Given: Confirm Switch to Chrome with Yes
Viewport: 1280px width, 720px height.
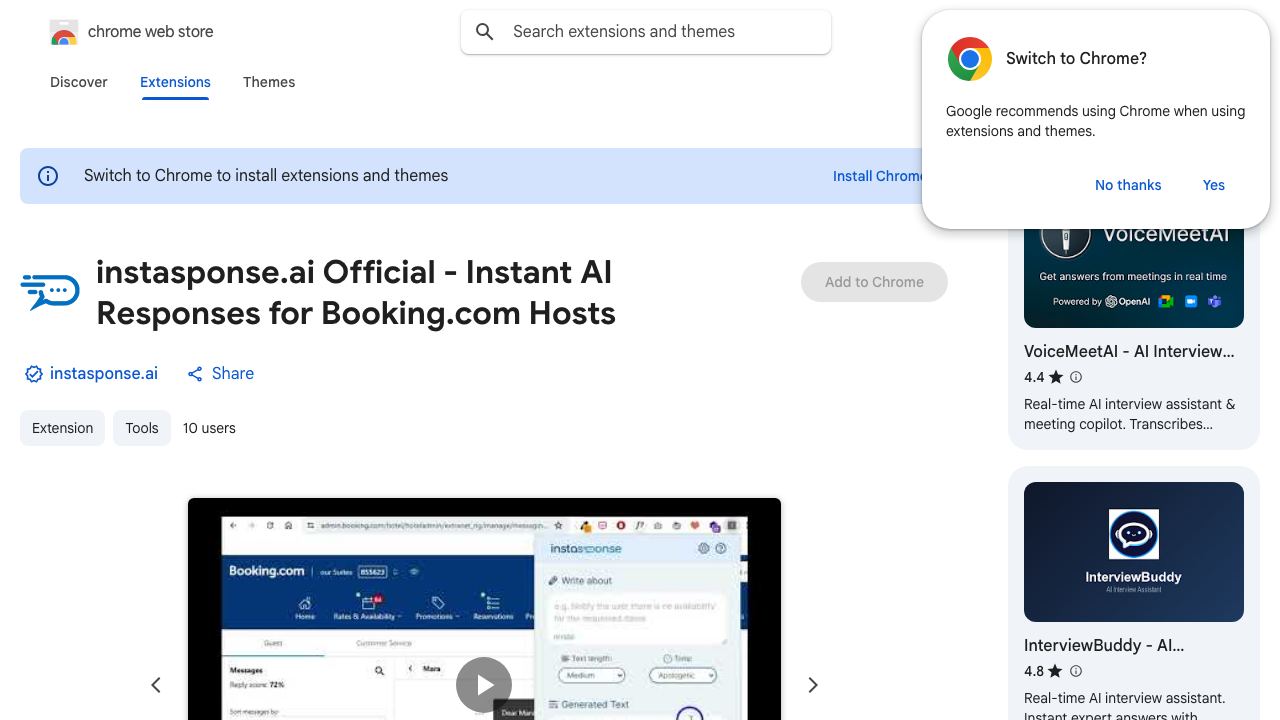Looking at the screenshot, I should tap(1214, 185).
